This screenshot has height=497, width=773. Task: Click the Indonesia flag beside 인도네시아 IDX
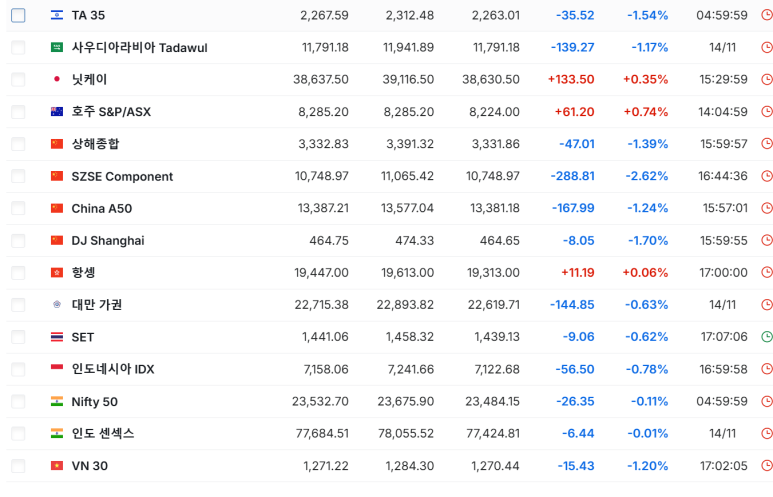click(57, 367)
